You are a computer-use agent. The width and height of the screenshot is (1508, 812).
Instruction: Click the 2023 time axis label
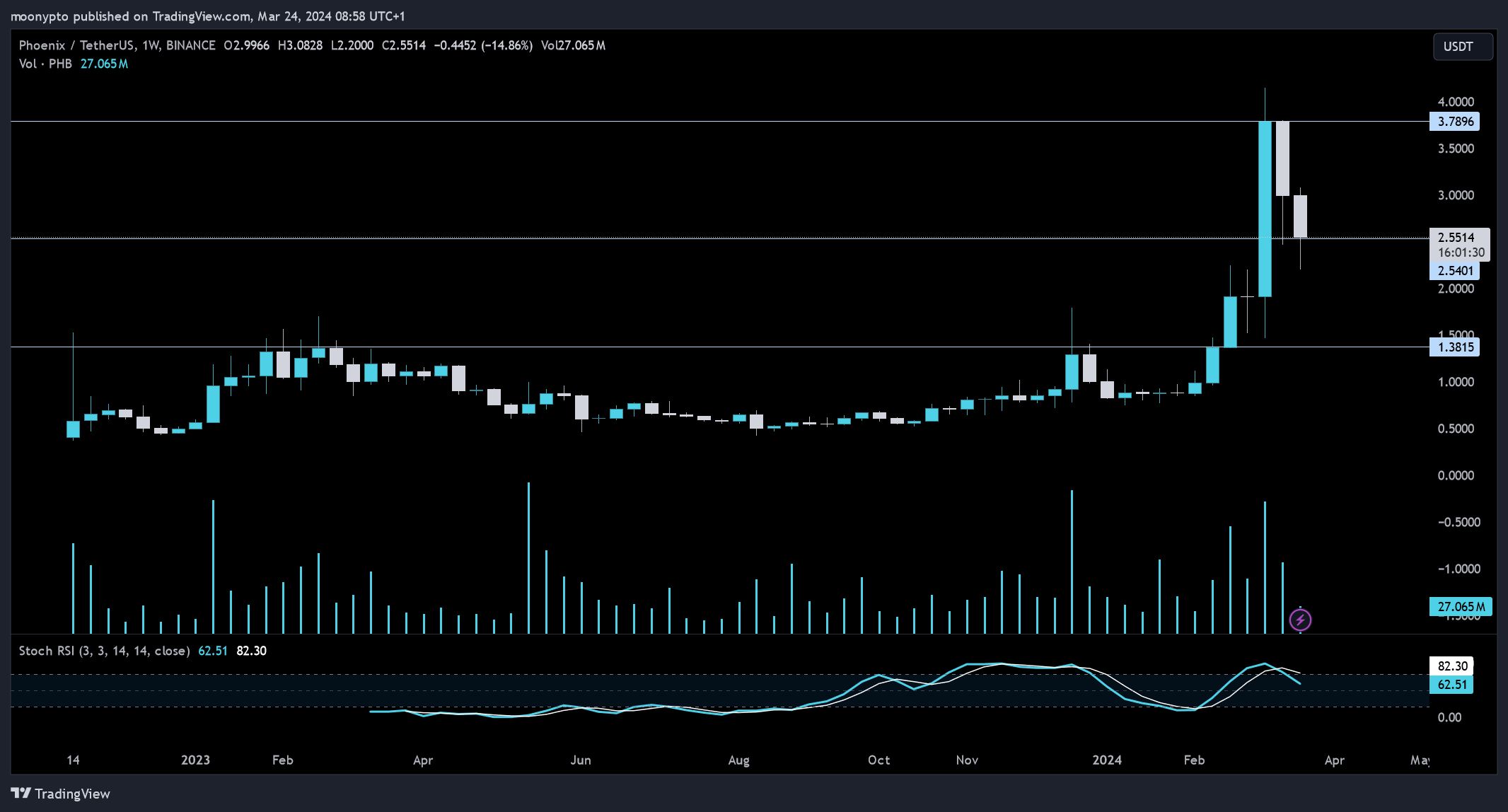click(195, 760)
